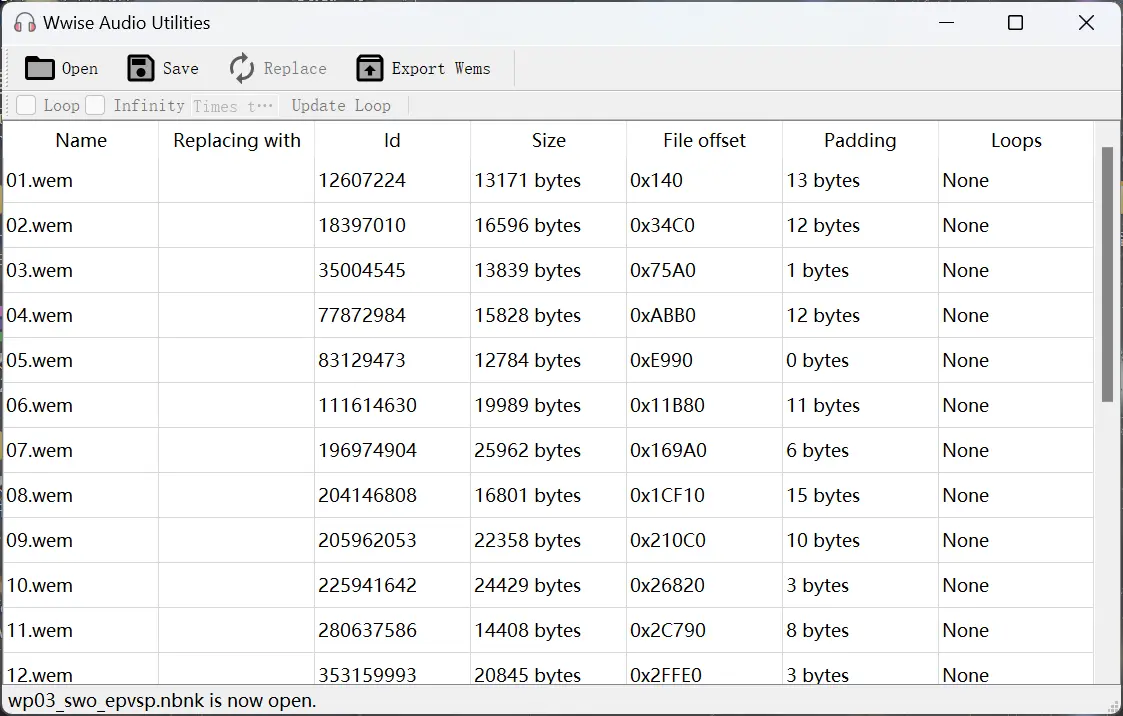This screenshot has height=716, width=1123.
Task: Click the Times loop count field
Action: 232,106
